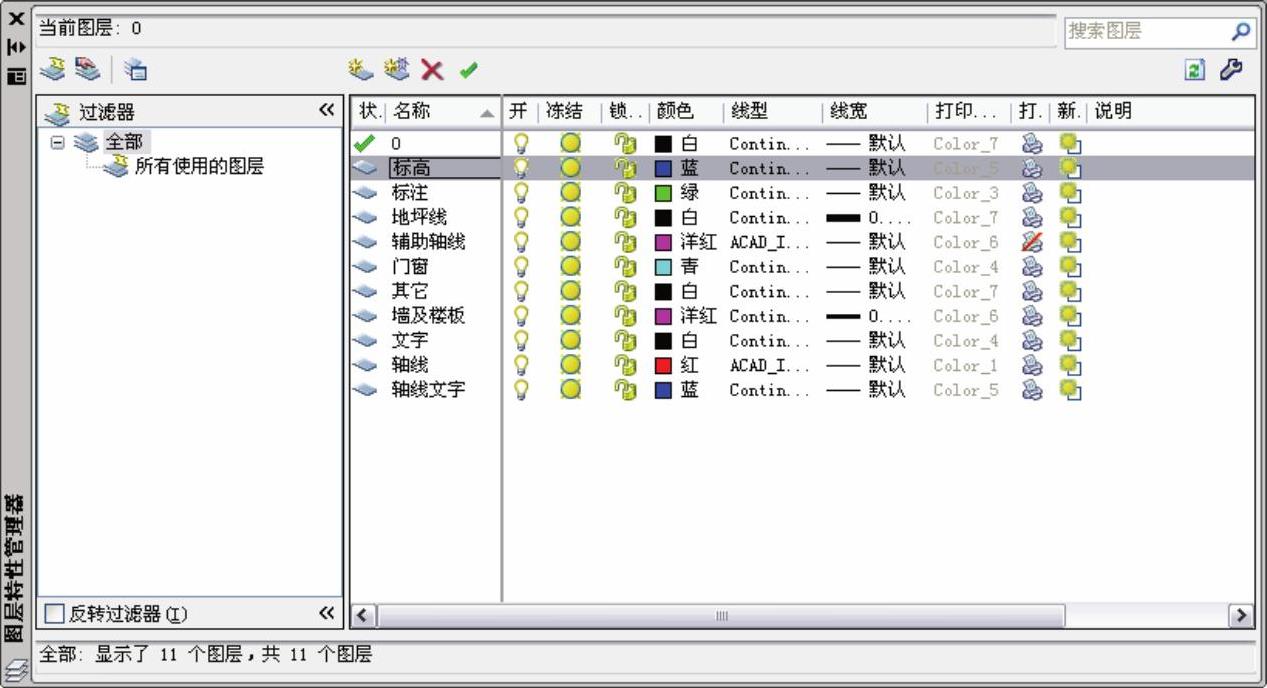Select the 轴线文字 layer name
Image resolution: width=1267 pixels, height=688 pixels.
(x=428, y=389)
